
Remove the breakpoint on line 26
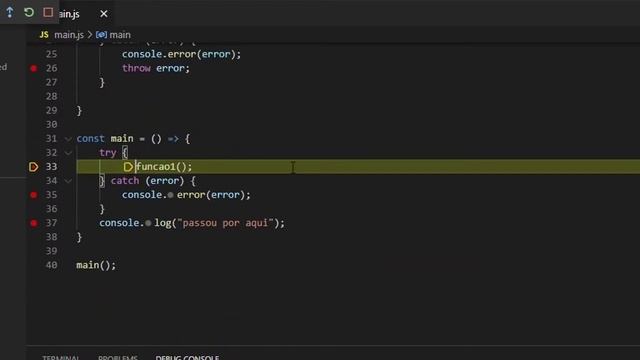coord(34,68)
